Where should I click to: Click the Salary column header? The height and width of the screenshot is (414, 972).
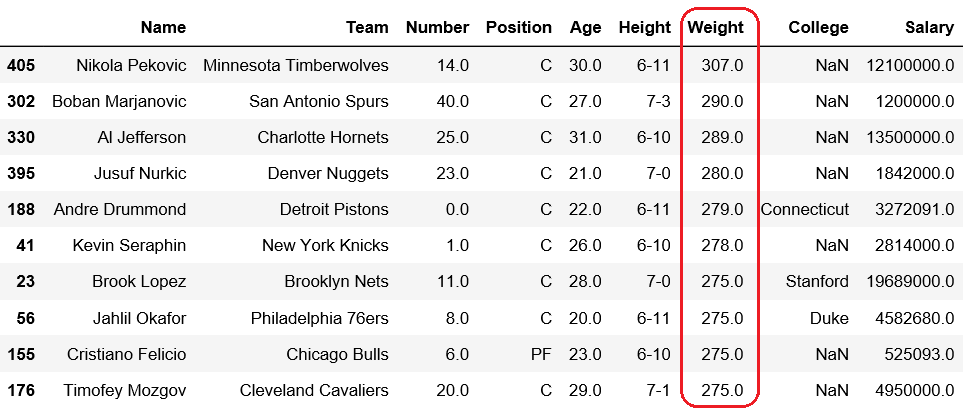pyautogui.click(x=929, y=27)
